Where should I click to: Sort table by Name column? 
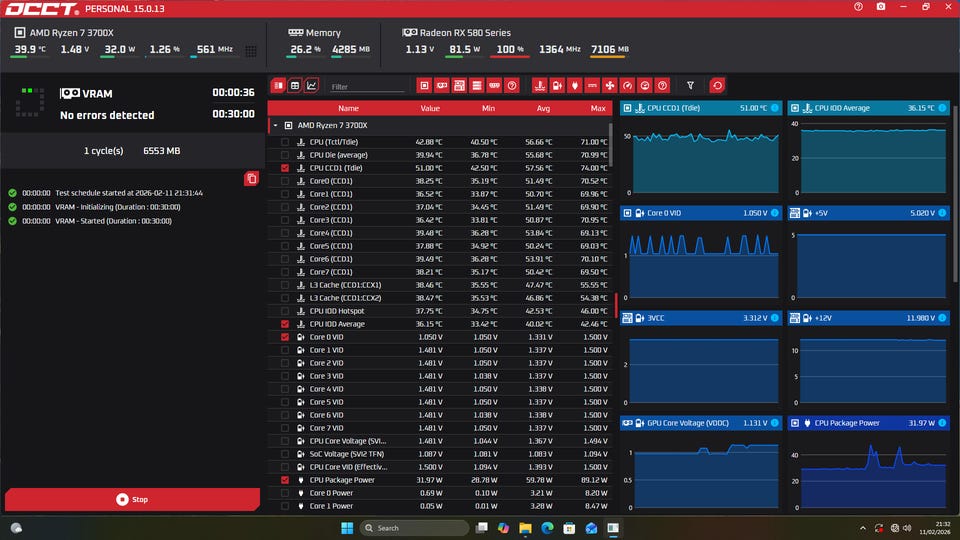[348, 108]
